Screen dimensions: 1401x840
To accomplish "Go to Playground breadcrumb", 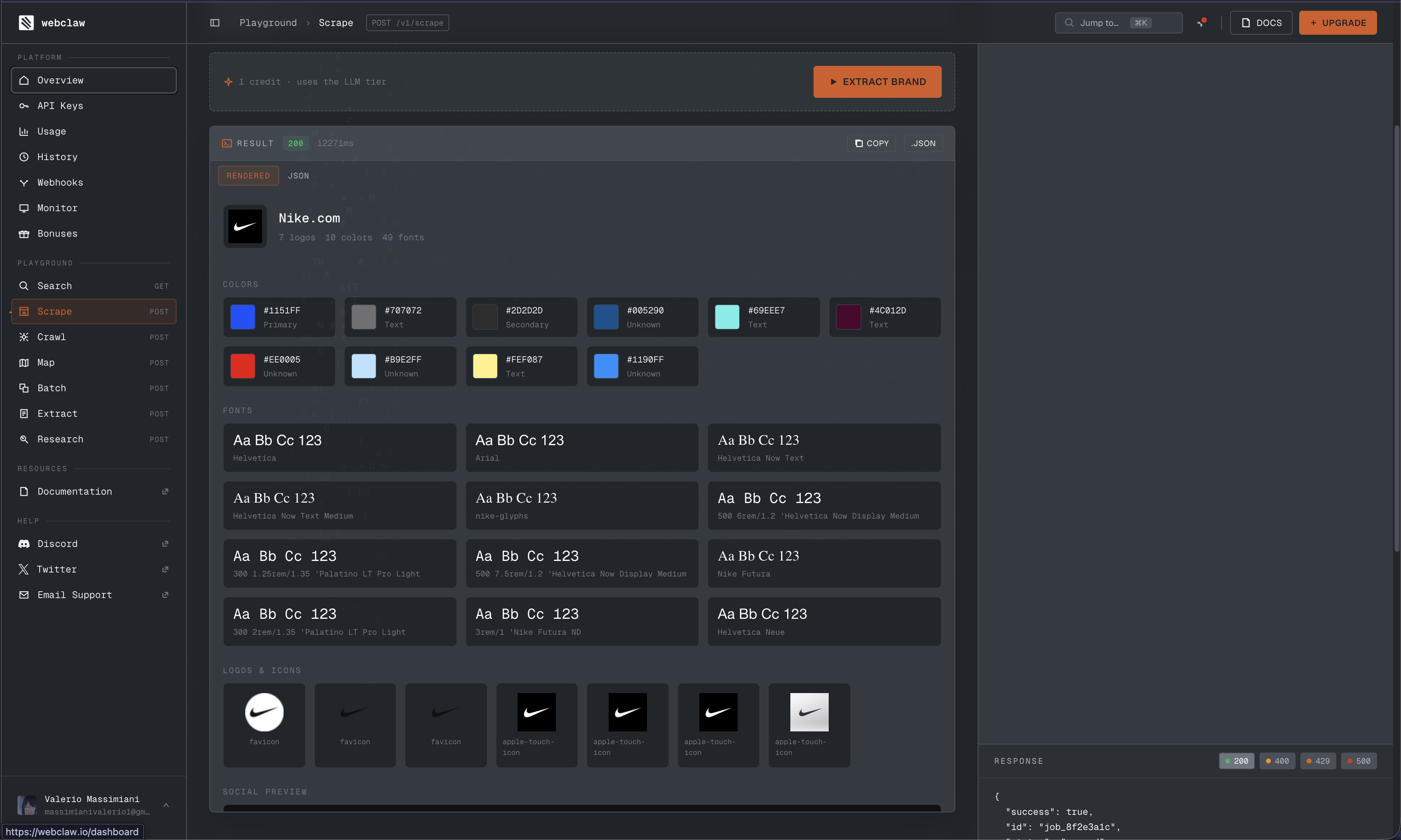I will click(268, 23).
